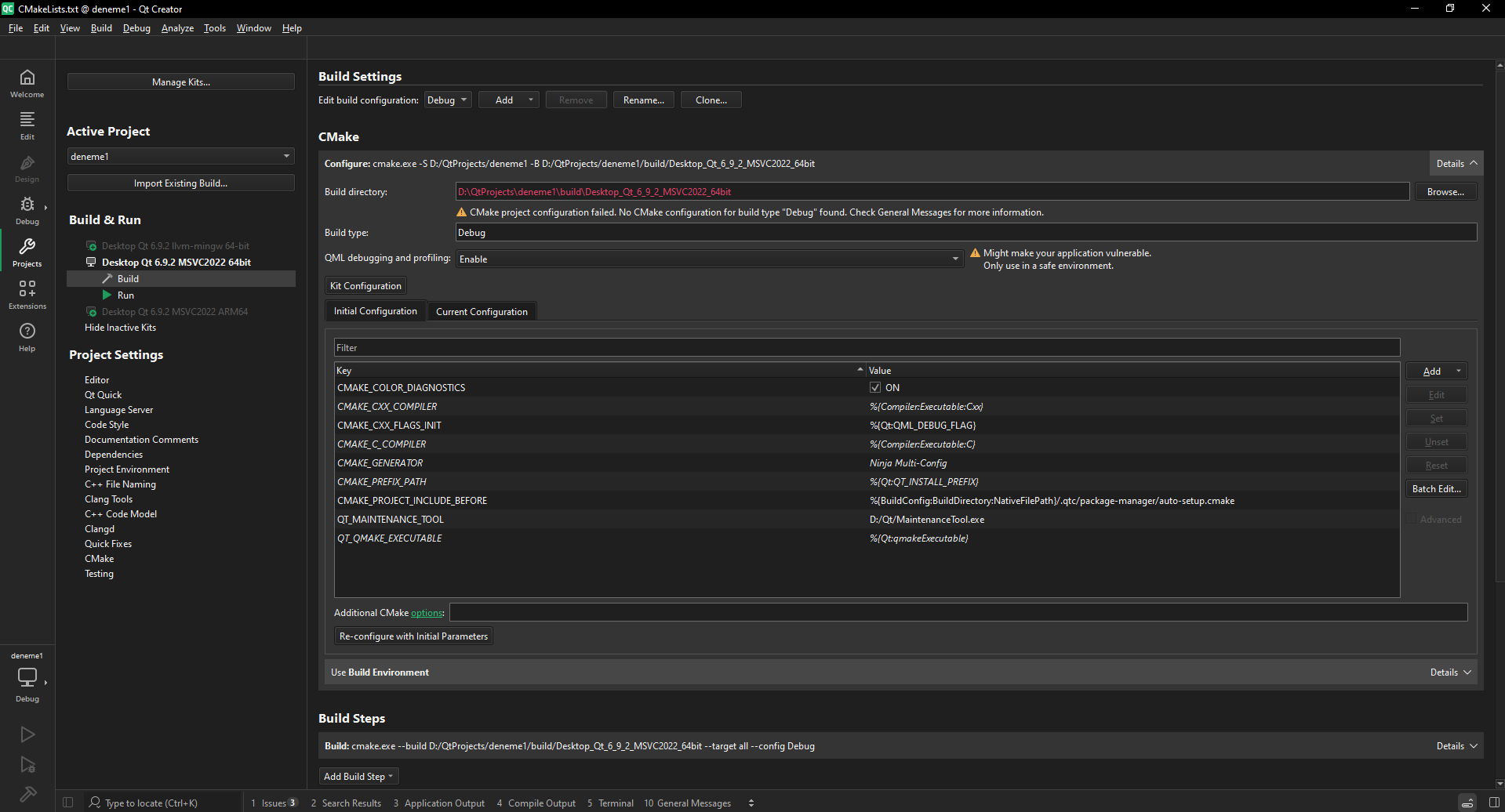Click the Filter input field
The width and height of the screenshot is (1505, 812).
pyautogui.click(x=867, y=348)
